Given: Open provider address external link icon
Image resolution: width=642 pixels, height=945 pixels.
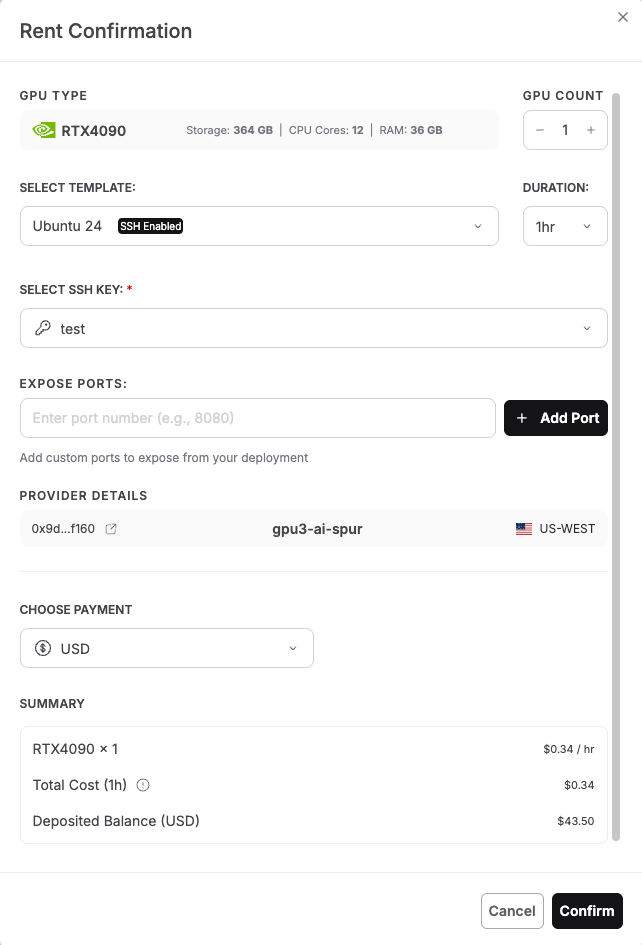Looking at the screenshot, I should [x=111, y=529].
